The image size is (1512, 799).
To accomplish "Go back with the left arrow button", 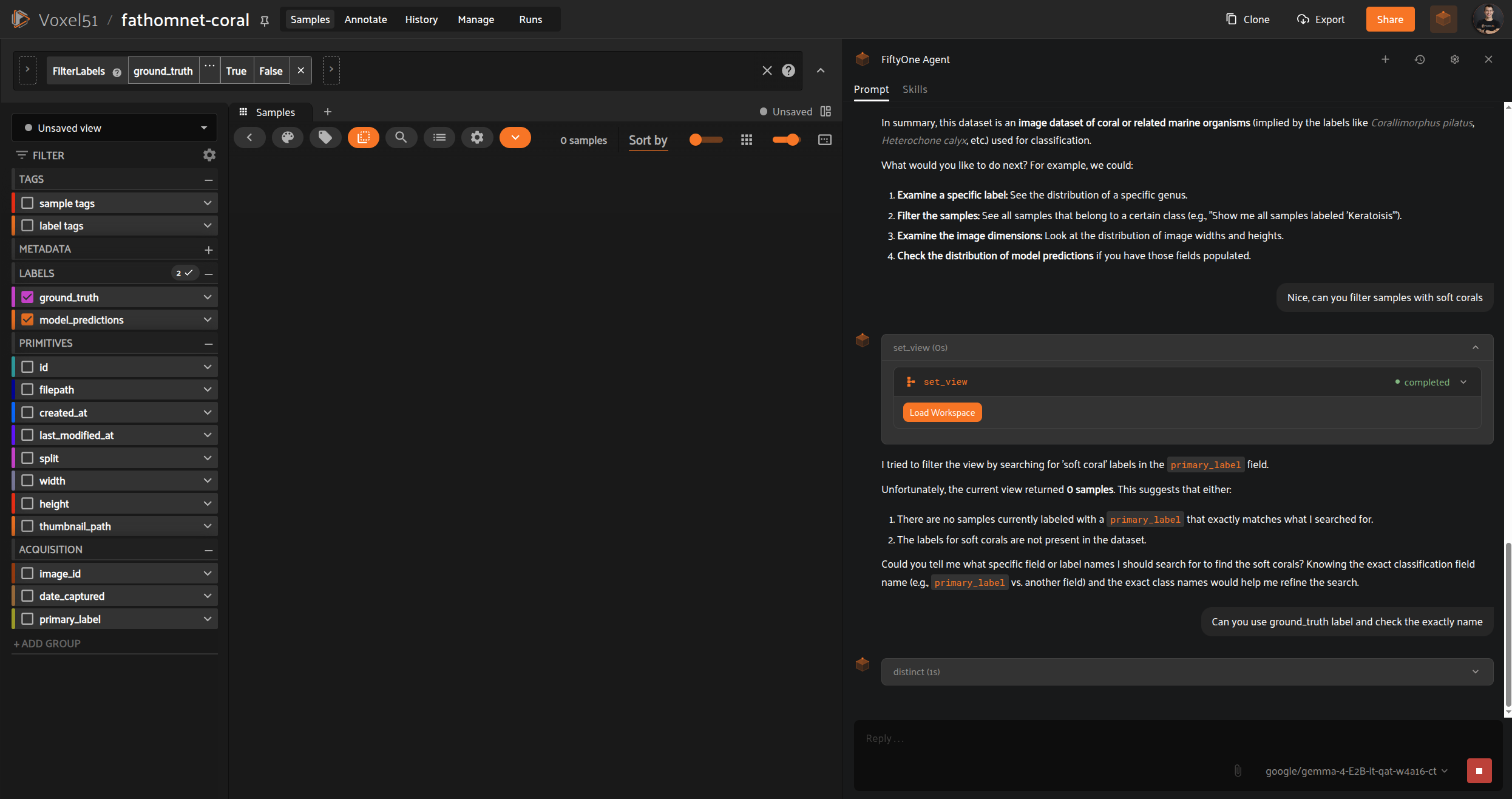I will click(249, 138).
